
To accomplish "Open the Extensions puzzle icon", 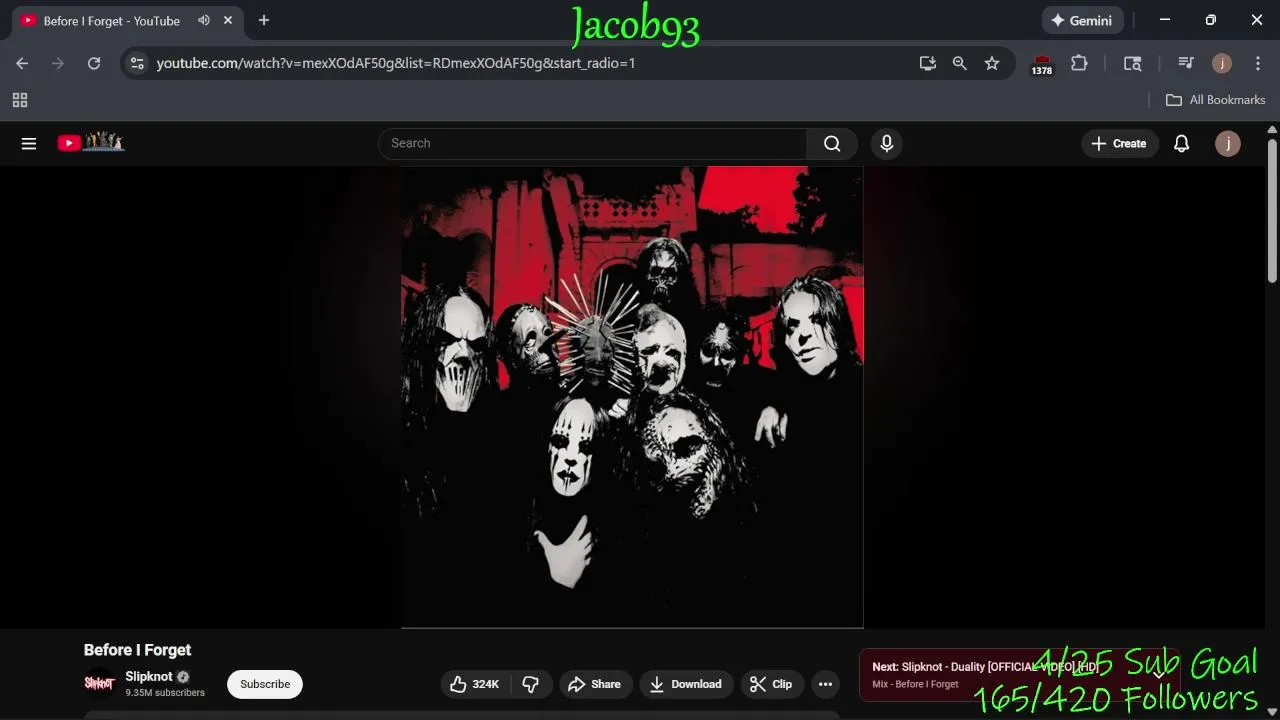I will tap(1079, 63).
